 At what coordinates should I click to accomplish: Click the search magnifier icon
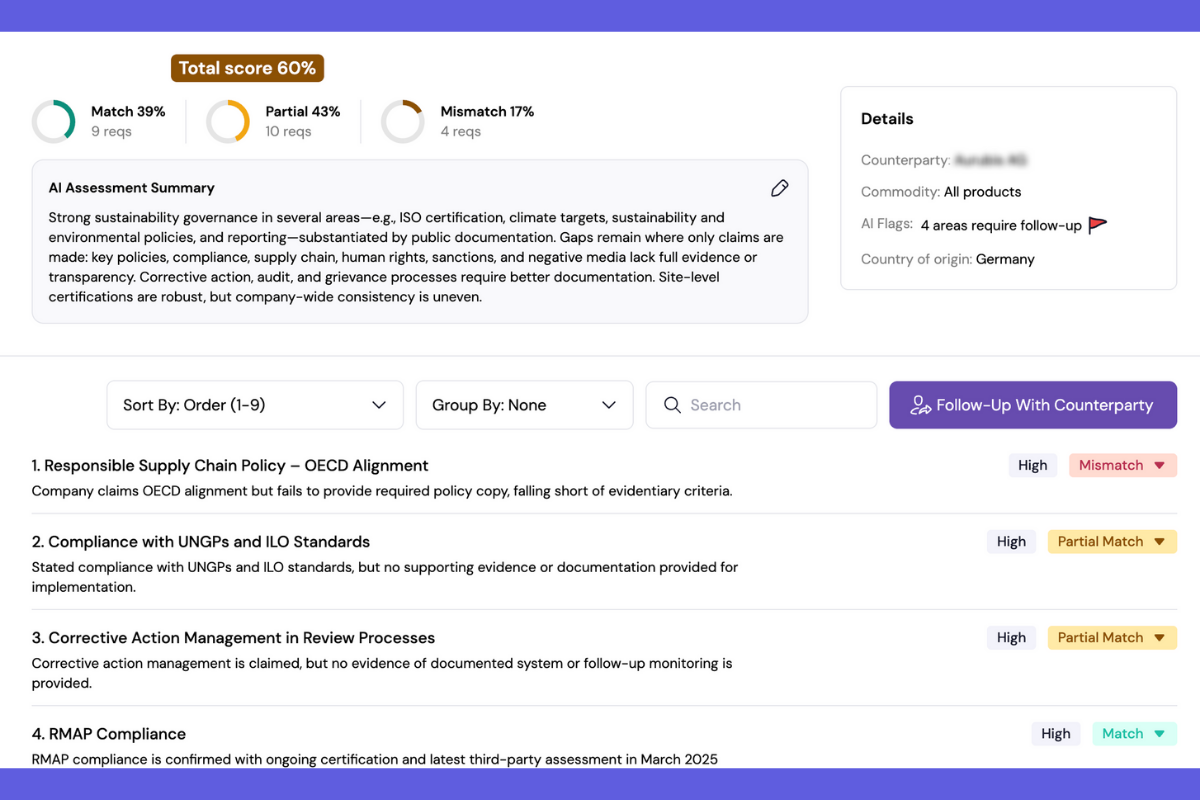click(672, 405)
